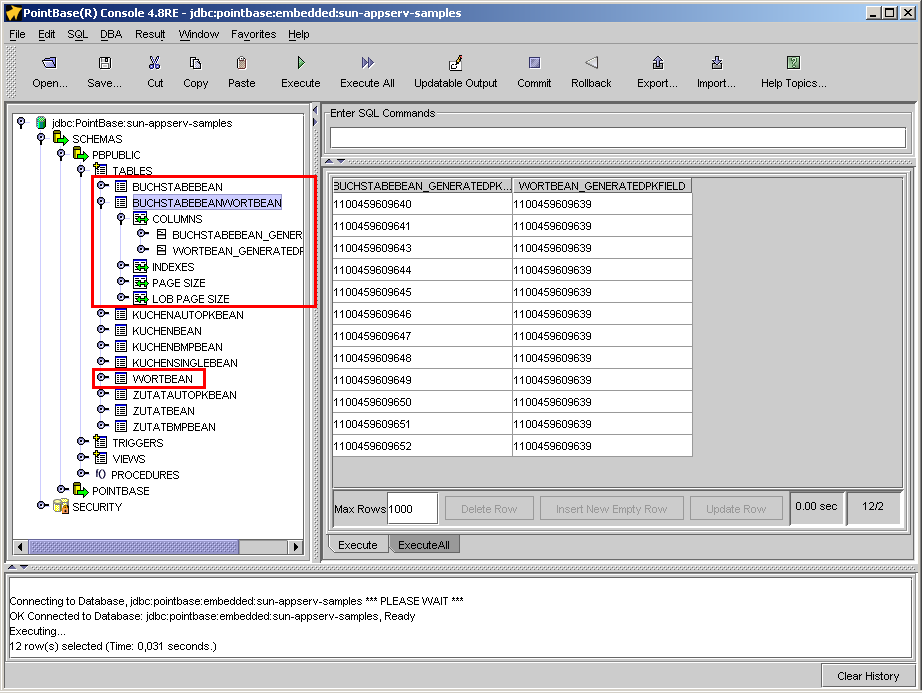922x693 pixels.
Task: Open the File menu
Action: pos(17,34)
